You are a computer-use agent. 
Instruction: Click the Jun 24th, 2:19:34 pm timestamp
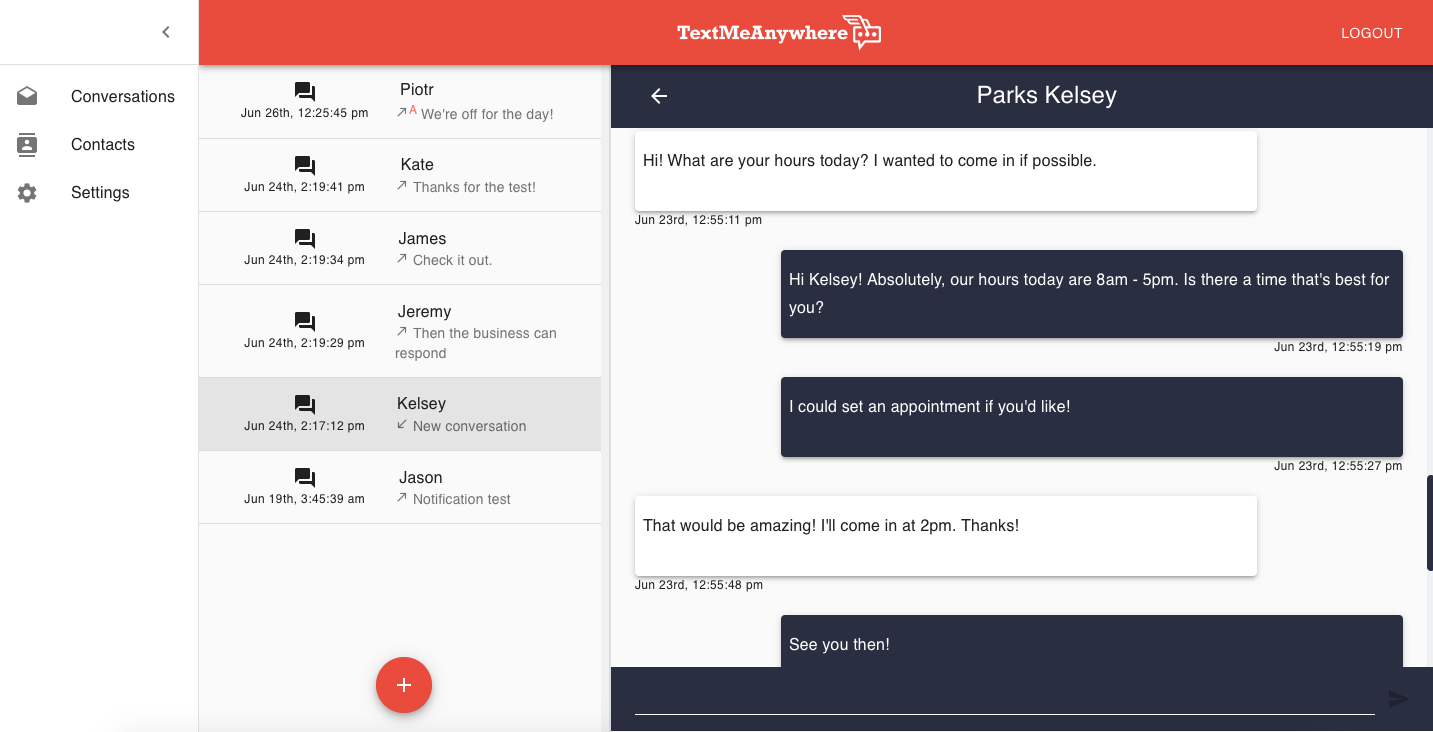tap(304, 260)
